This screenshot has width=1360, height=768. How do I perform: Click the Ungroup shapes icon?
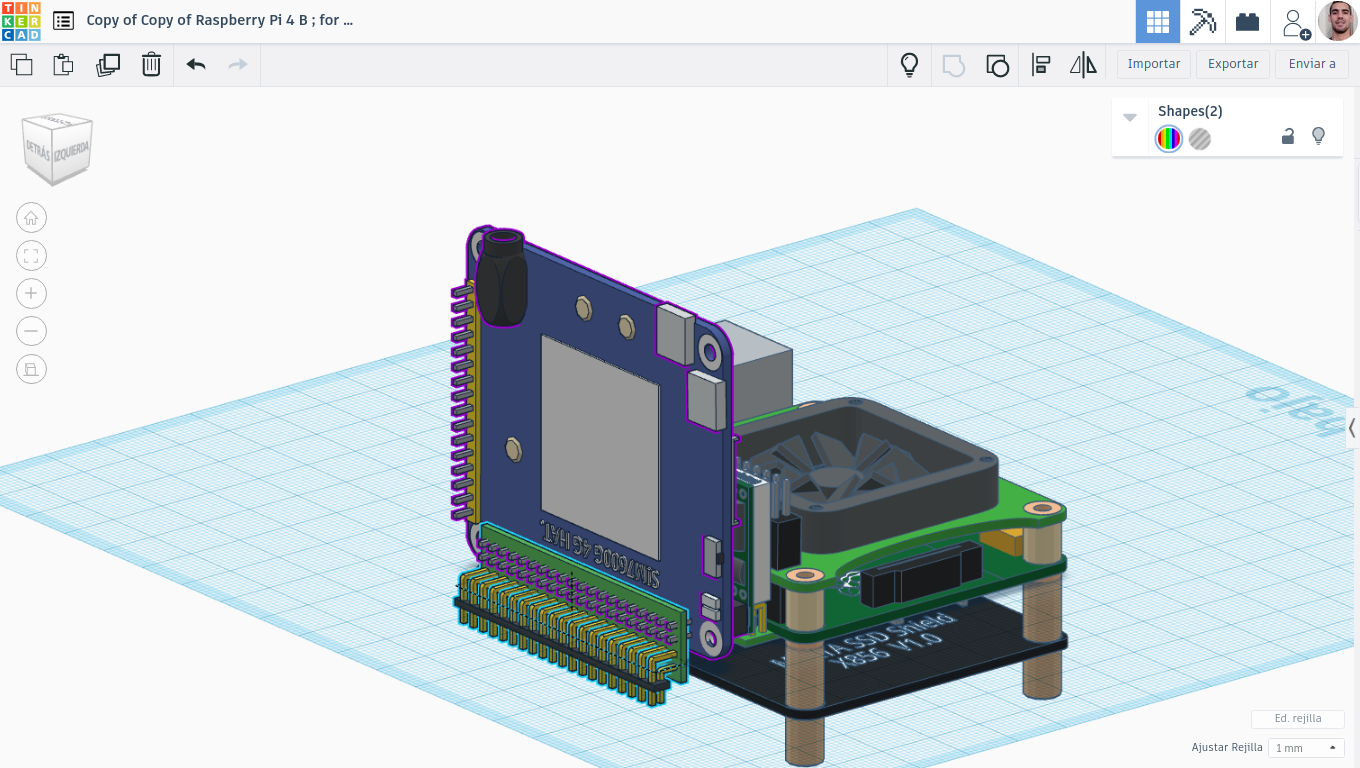pos(997,65)
